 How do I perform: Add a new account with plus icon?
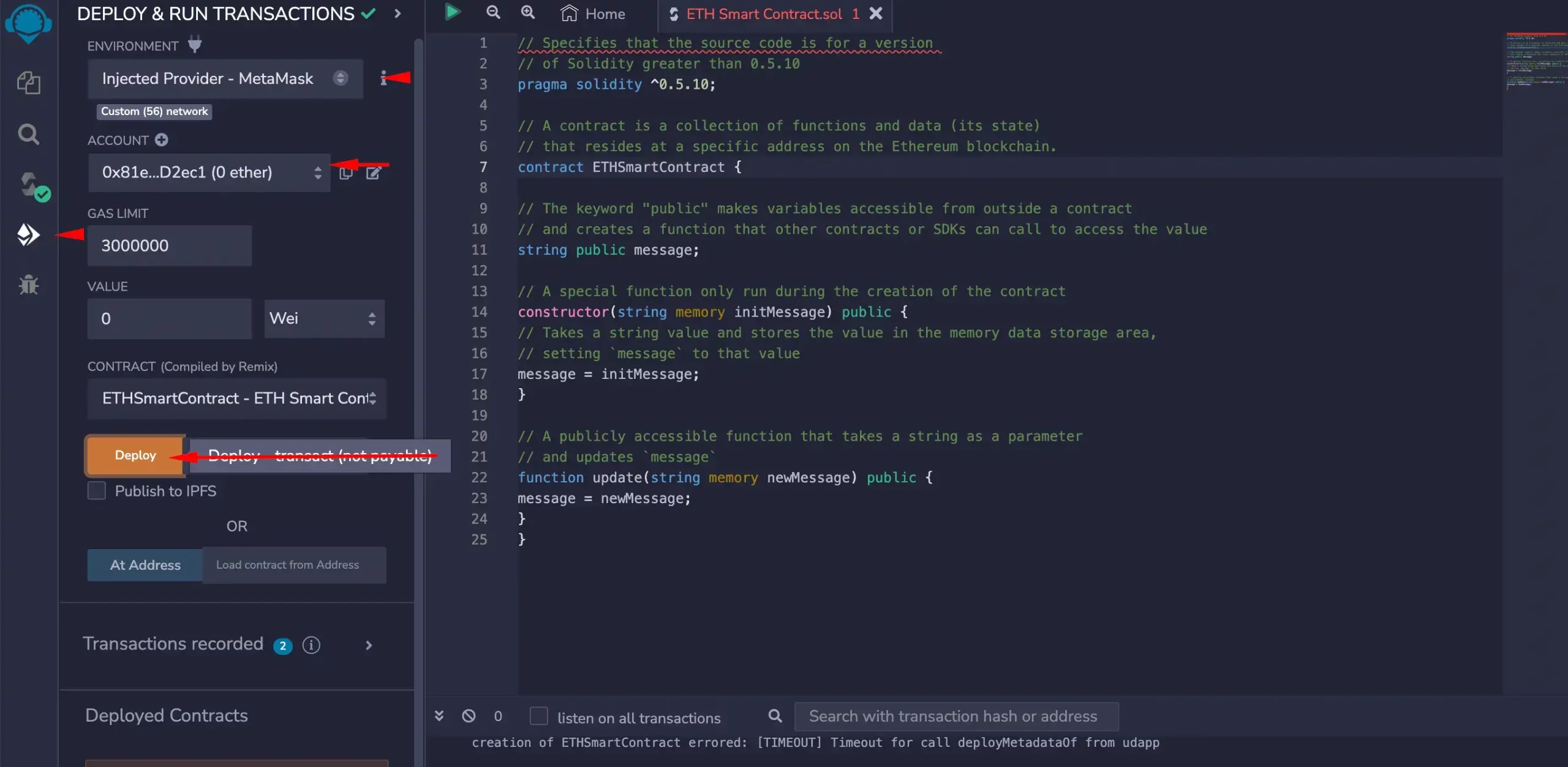tap(161, 140)
